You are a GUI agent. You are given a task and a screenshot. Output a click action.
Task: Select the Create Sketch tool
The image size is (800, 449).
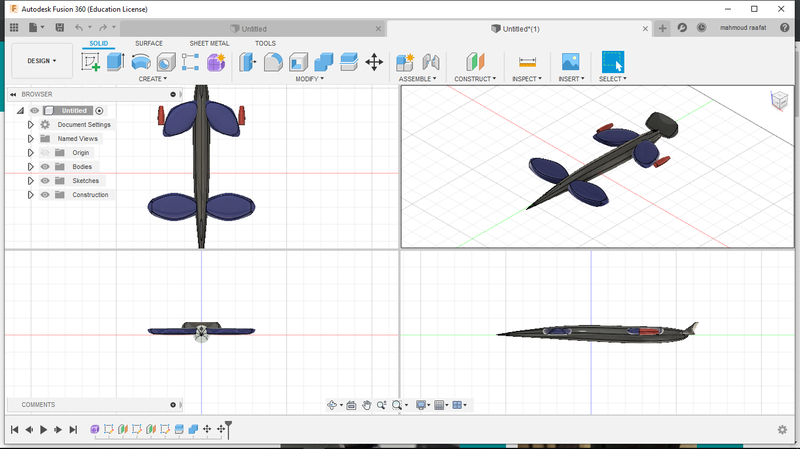[x=90, y=62]
